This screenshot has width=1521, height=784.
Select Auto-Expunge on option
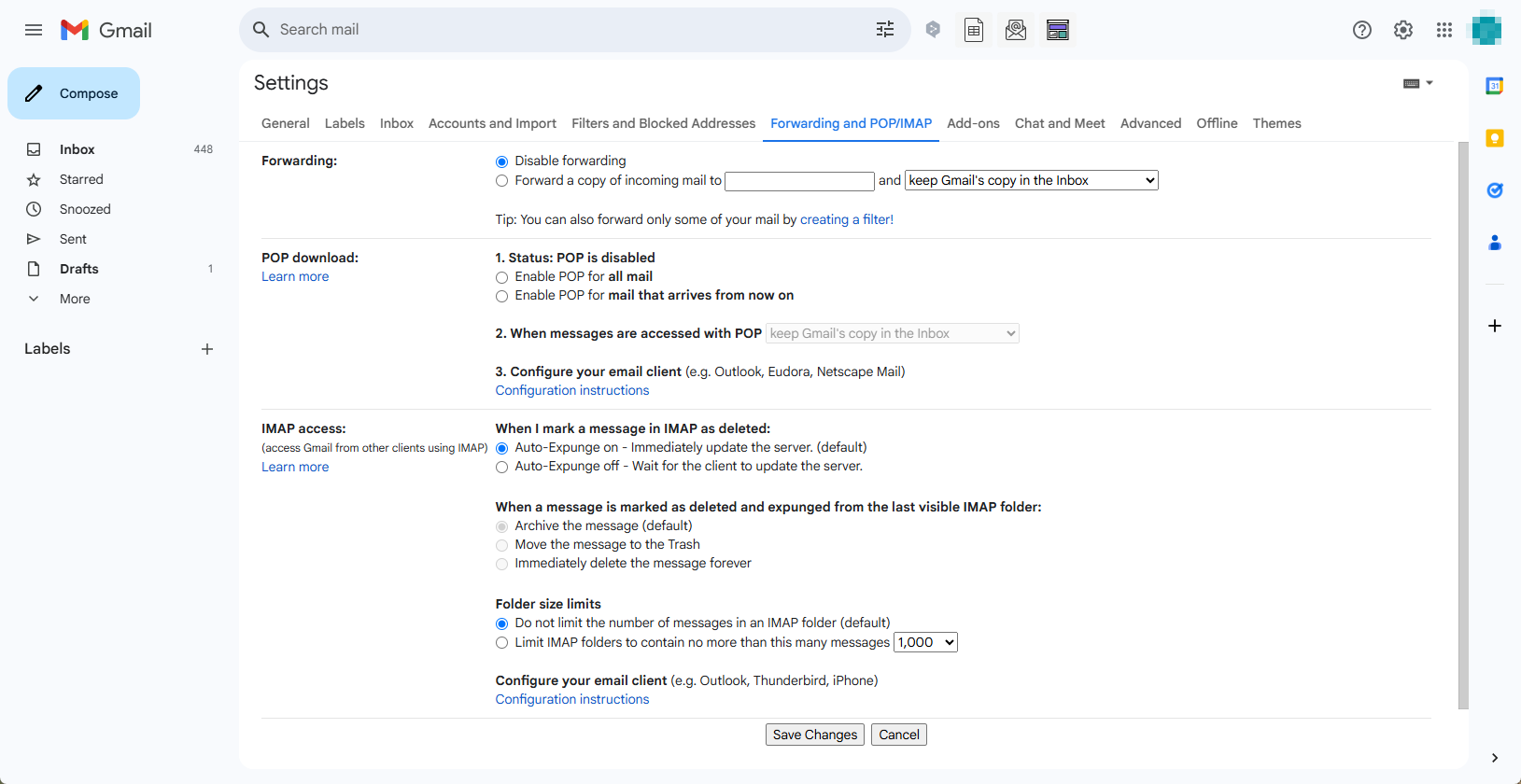point(501,448)
